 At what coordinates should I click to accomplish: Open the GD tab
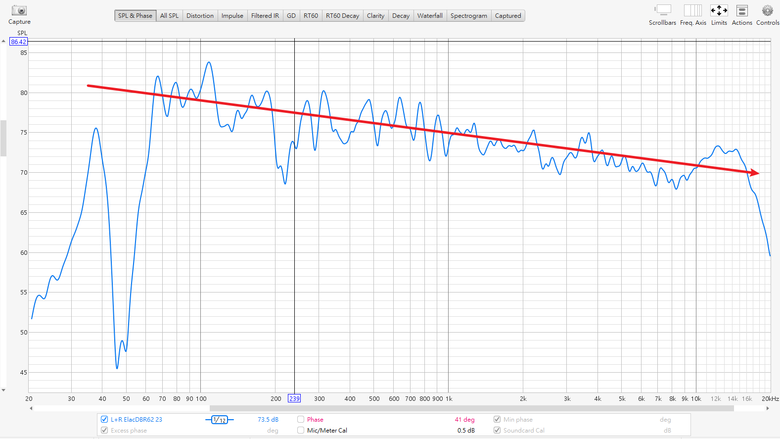(x=292, y=16)
